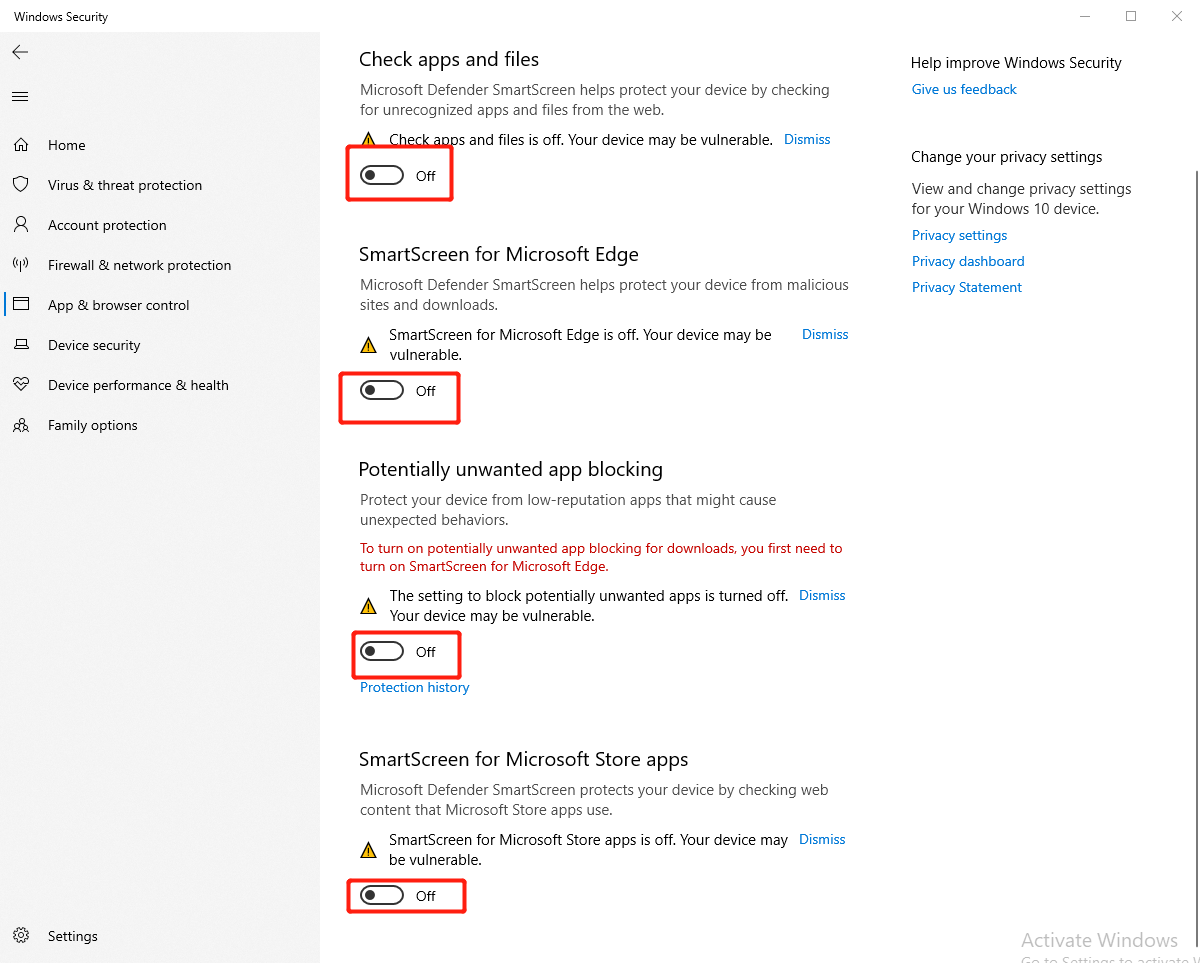The height and width of the screenshot is (963, 1200).
Task: Dismiss the Check apps and files warning
Action: click(x=807, y=140)
